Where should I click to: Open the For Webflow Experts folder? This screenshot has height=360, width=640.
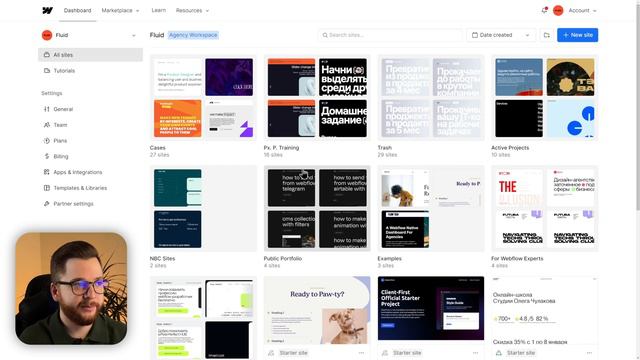(545, 209)
